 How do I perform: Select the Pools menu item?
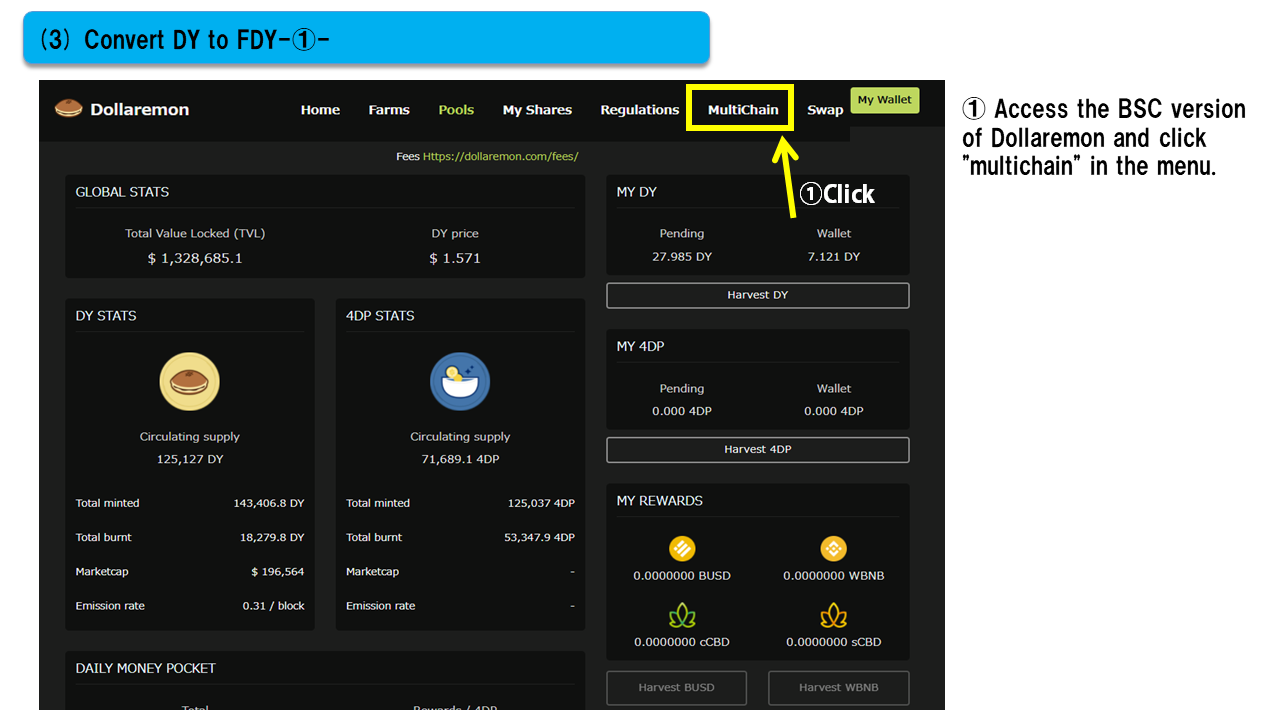point(456,110)
